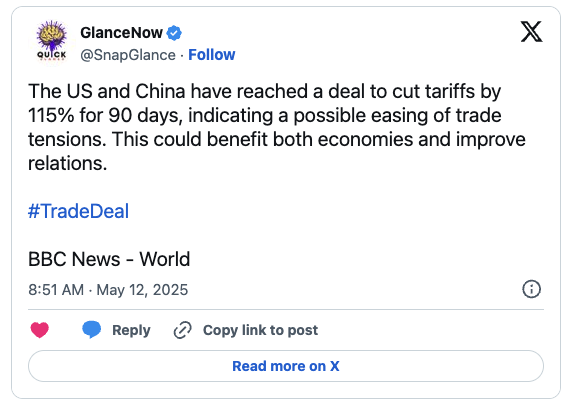Open the GlanceNow brain logo avatar
This screenshot has height=404, width=568.
click(x=52, y=42)
